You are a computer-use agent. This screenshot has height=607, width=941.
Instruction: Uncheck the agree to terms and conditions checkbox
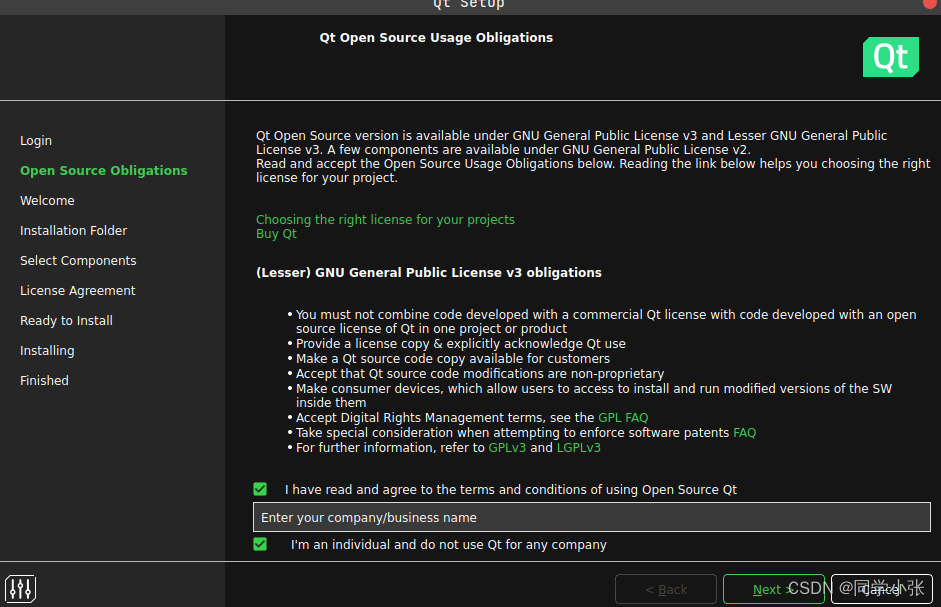260,489
